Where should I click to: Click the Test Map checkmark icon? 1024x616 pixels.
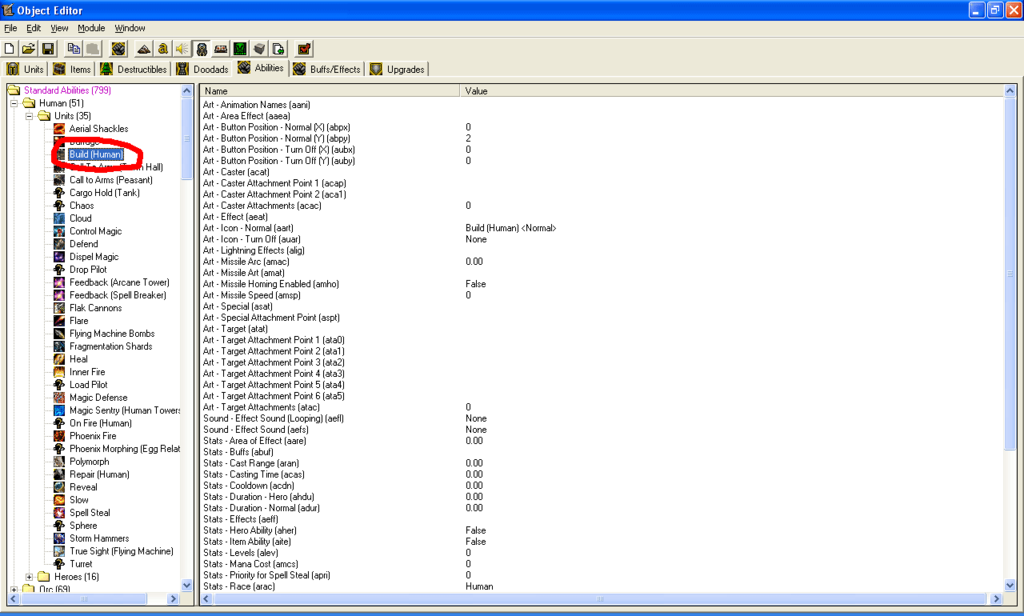(x=304, y=49)
